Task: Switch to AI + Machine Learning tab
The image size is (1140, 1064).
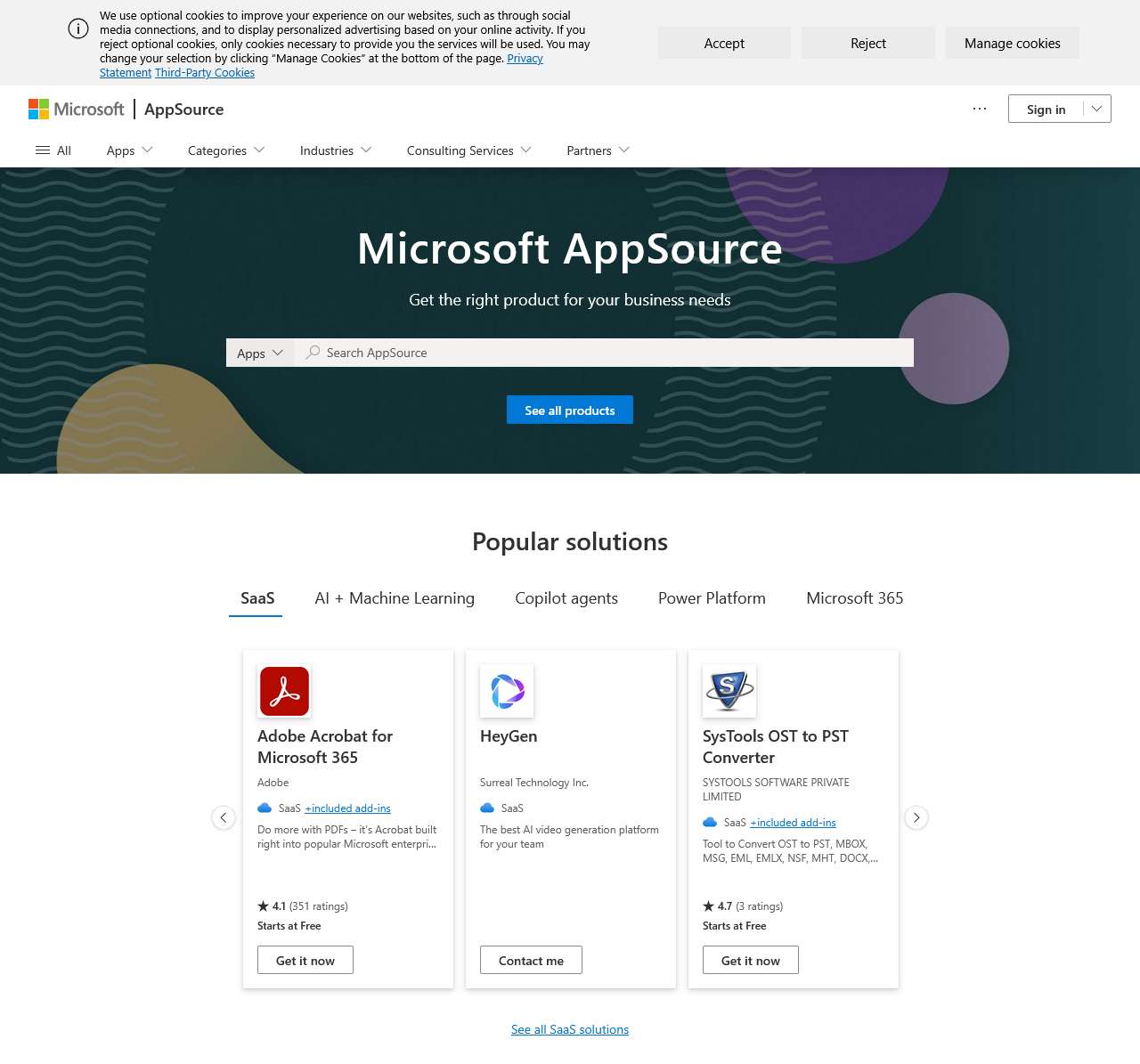Action: tap(395, 598)
